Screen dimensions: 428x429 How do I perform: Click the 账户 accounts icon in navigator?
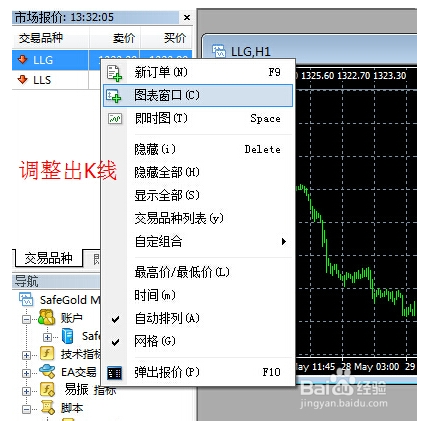(x=46, y=317)
